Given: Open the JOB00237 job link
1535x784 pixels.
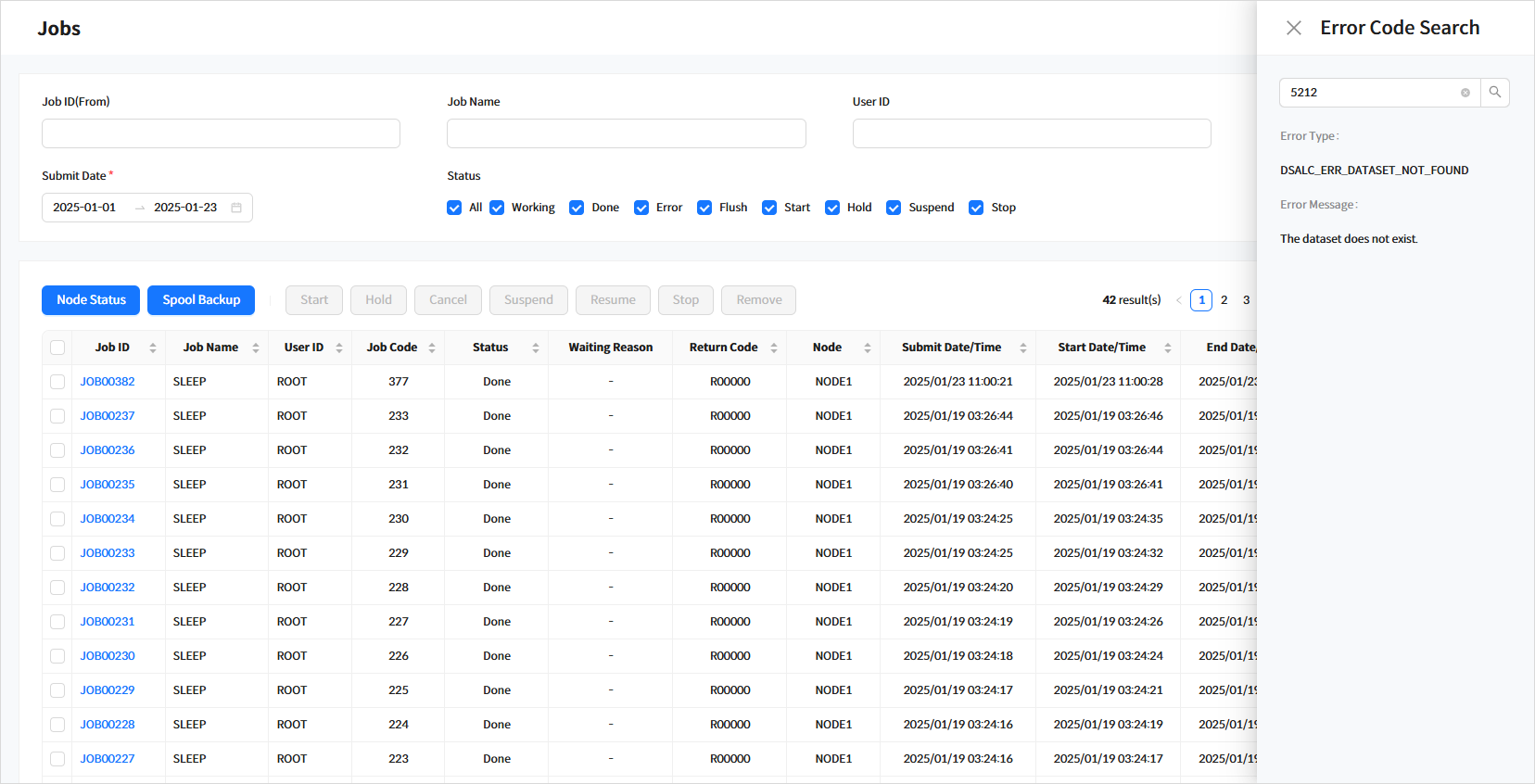Looking at the screenshot, I should [x=108, y=416].
